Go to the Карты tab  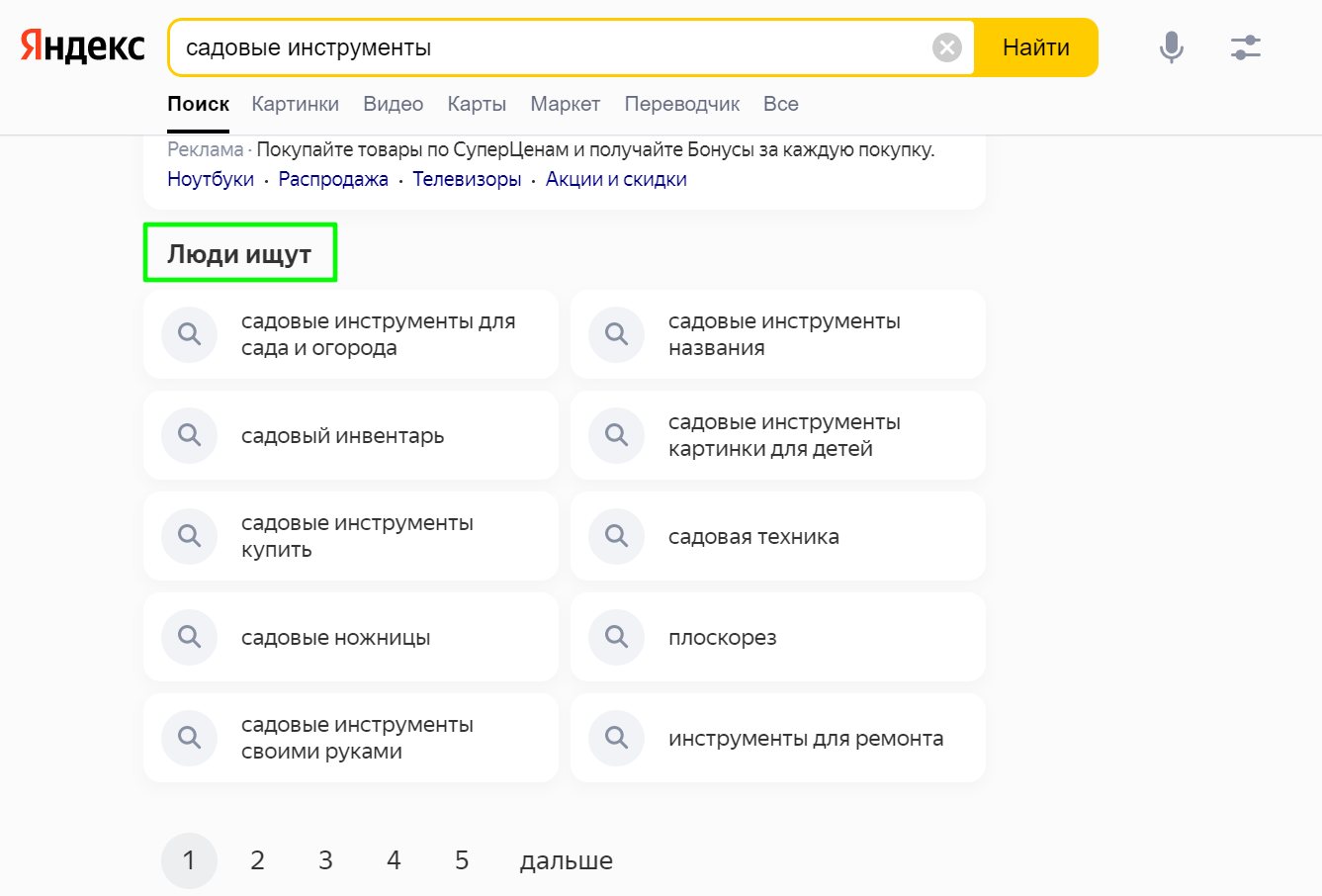pos(477,104)
